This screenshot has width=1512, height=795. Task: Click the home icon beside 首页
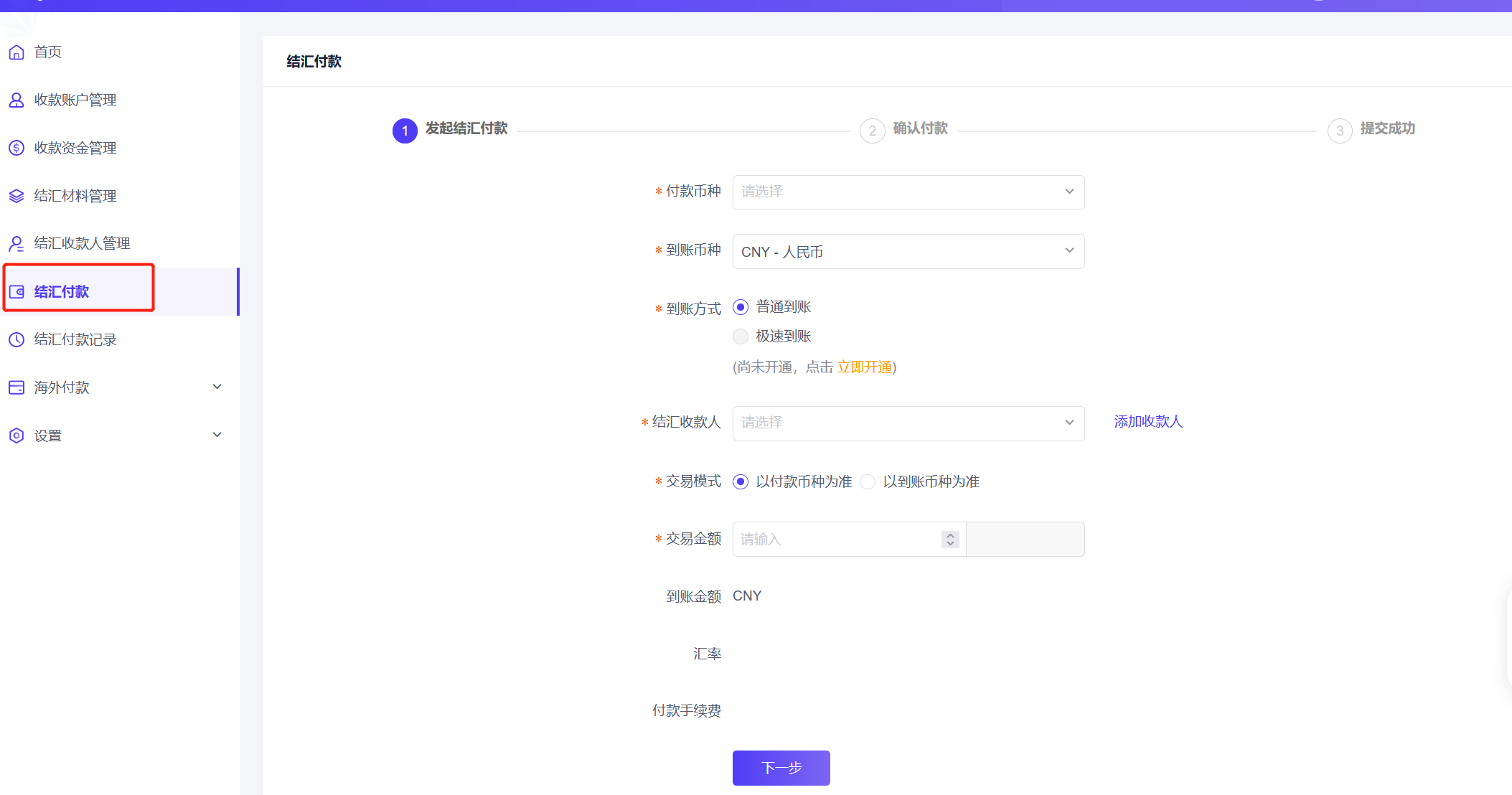[x=17, y=52]
